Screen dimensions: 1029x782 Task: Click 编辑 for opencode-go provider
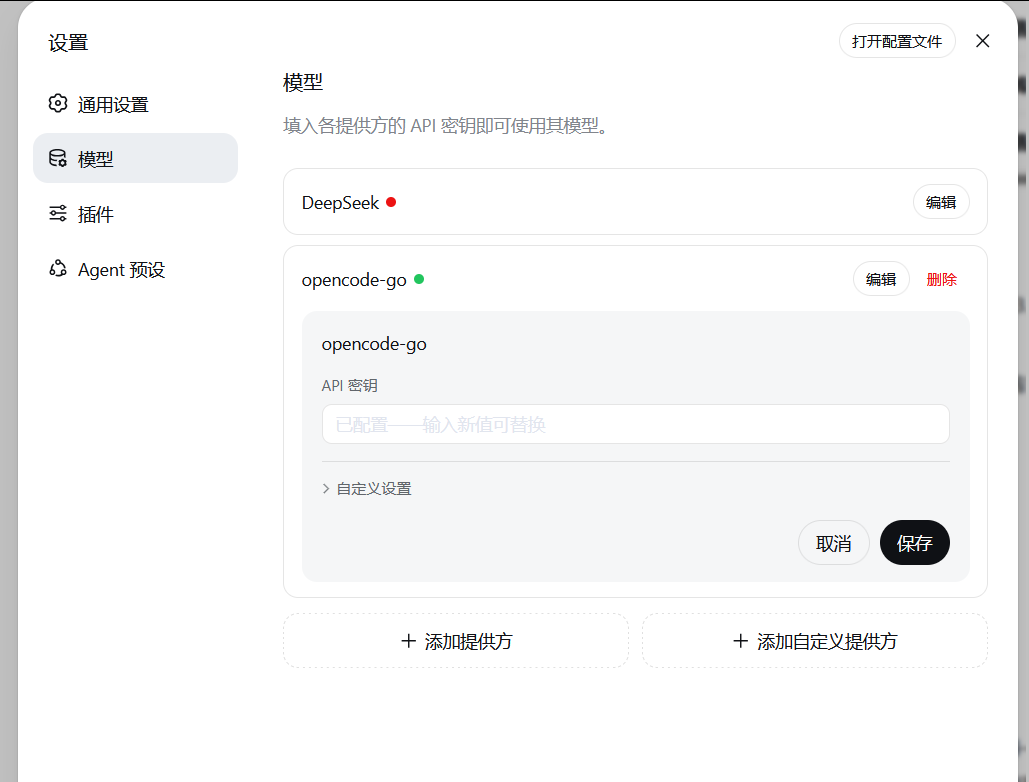tap(881, 279)
